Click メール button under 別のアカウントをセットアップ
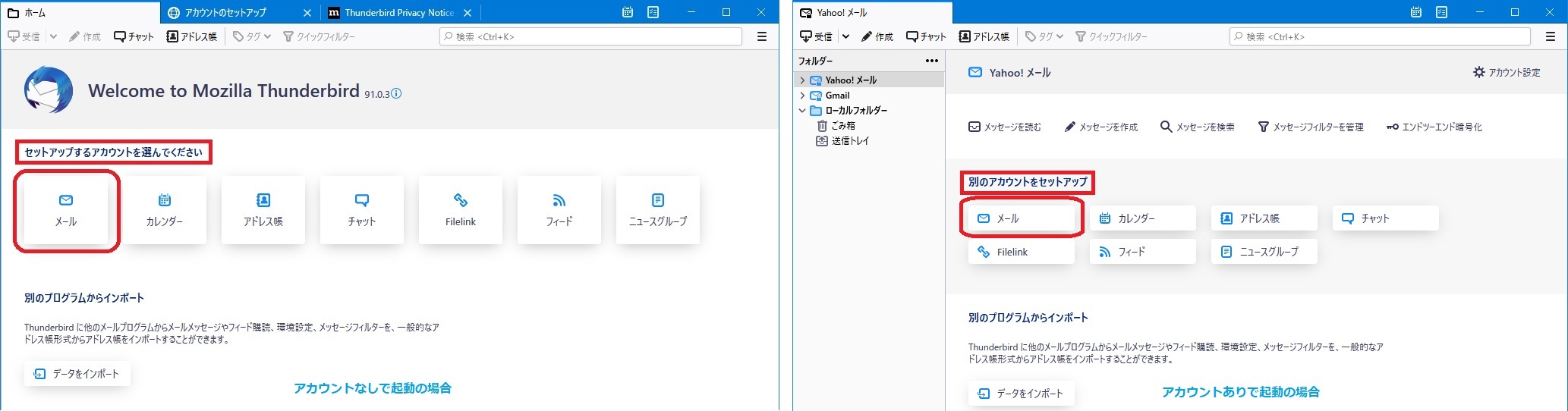Image resolution: width=1568 pixels, height=411 pixels. (1021, 218)
